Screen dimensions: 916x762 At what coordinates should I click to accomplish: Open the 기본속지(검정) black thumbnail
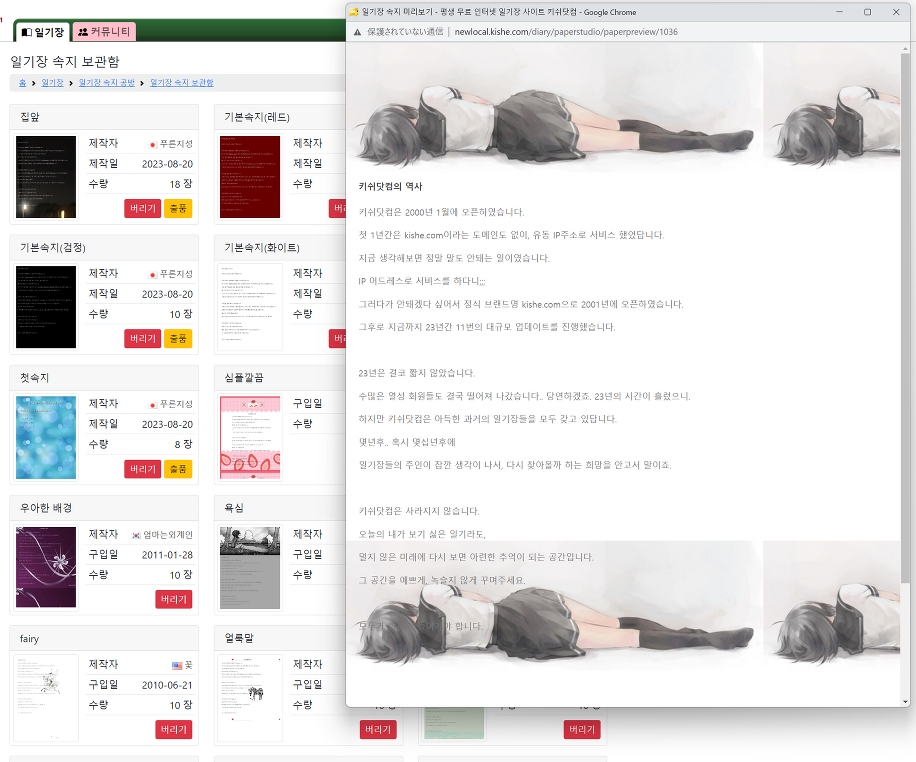46,307
